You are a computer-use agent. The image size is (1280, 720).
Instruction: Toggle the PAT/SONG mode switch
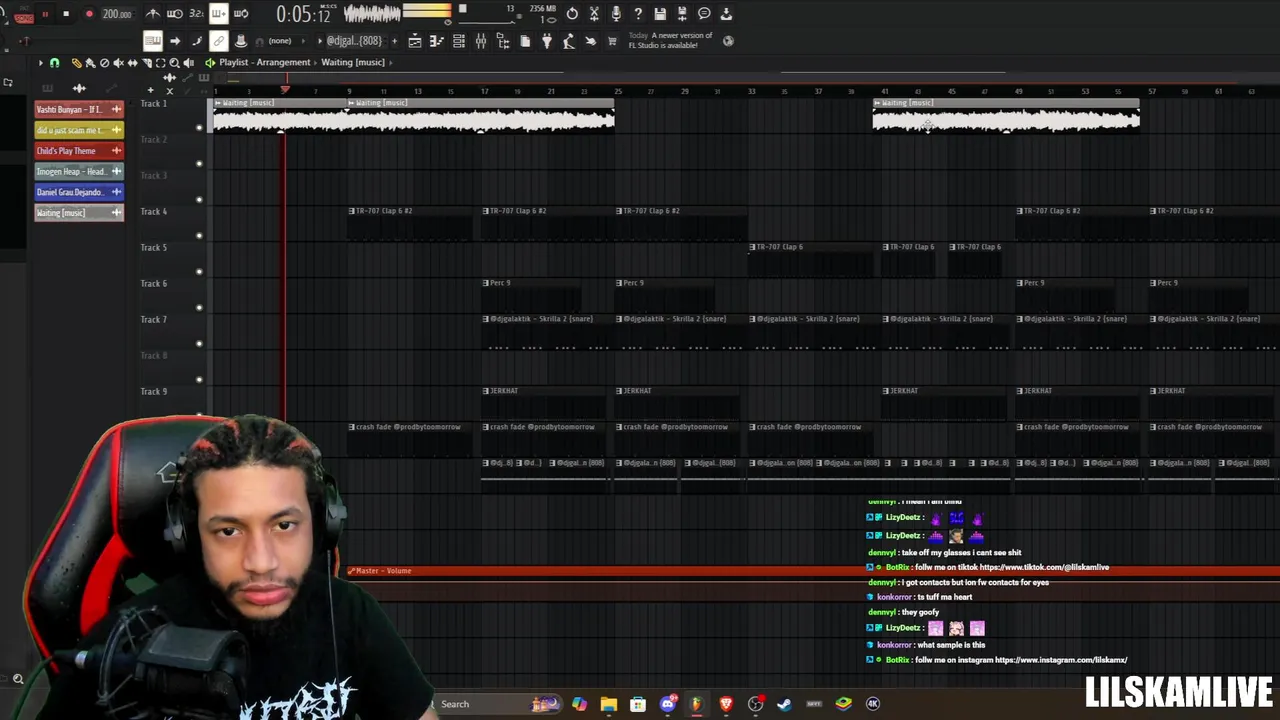coord(24,14)
